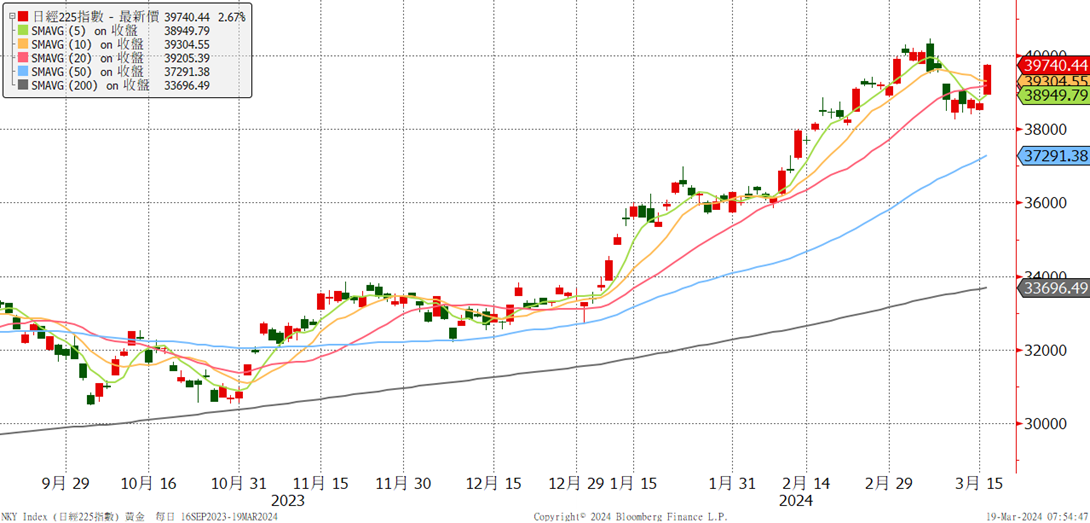Image resolution: width=1090 pixels, height=523 pixels.
Task: Click the green axis price tag 38949.79
Action: [x=1056, y=96]
